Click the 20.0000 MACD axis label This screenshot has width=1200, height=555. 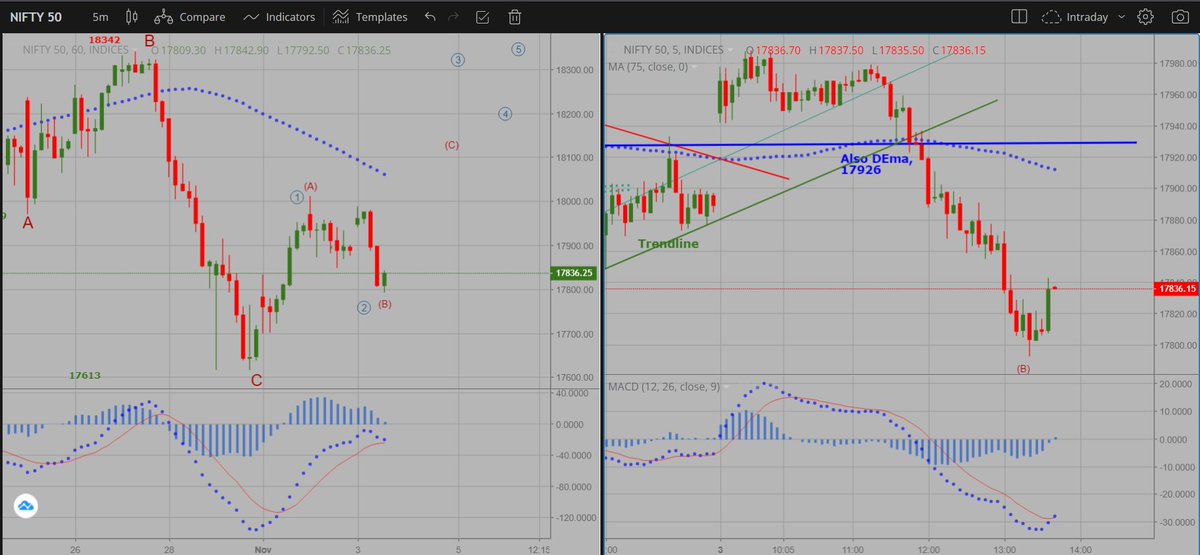(x=1173, y=384)
